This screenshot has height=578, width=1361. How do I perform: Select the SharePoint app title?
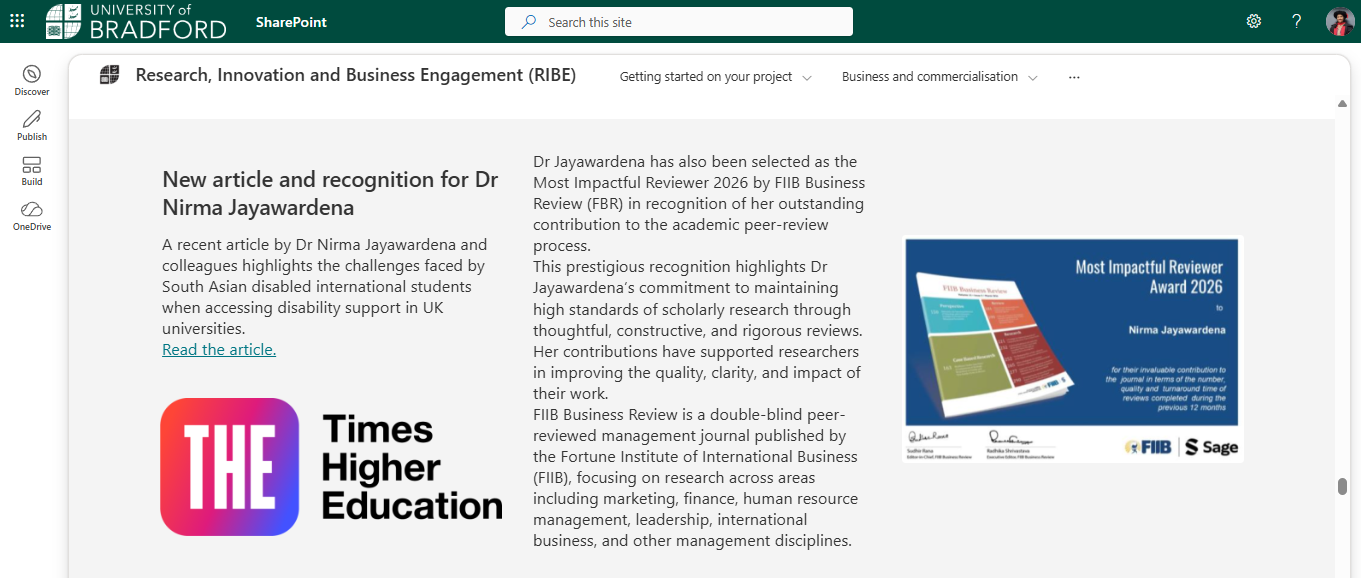291,22
